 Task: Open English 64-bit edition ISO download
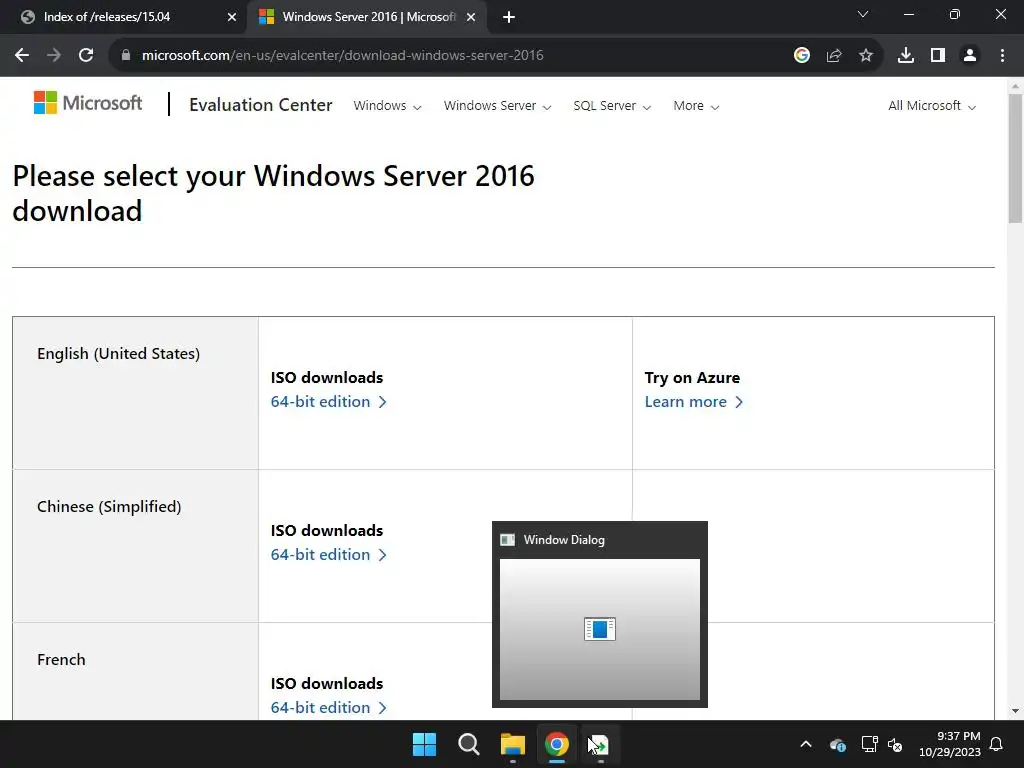[328, 402]
